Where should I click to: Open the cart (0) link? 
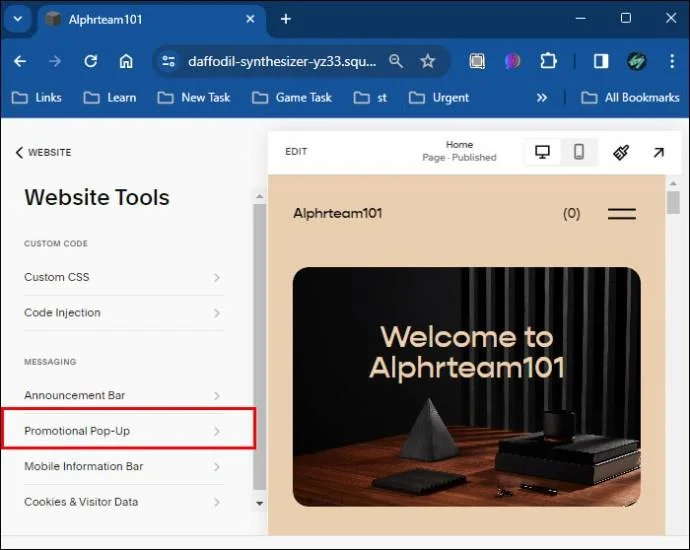[x=571, y=213]
